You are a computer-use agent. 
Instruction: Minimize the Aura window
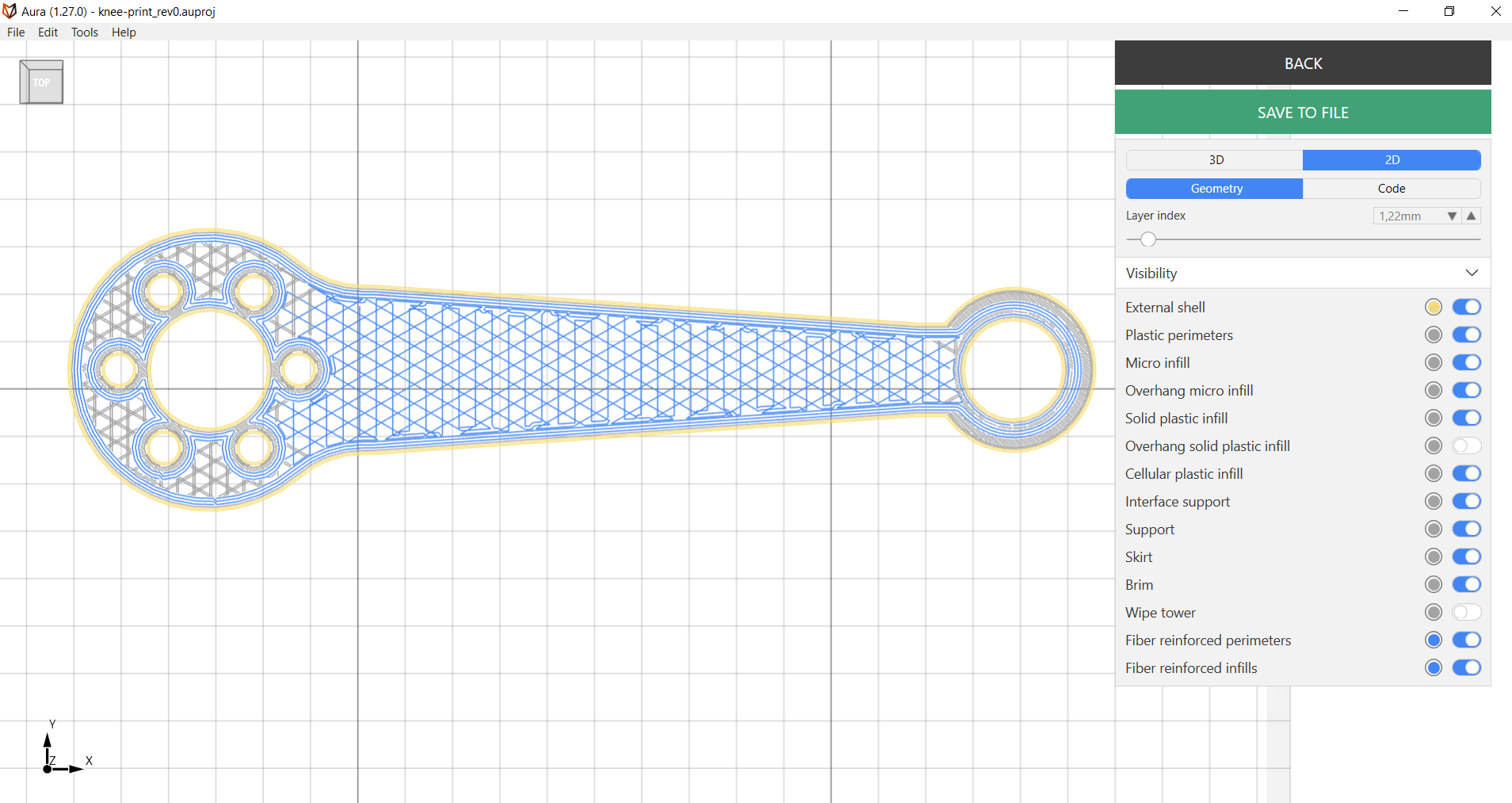tap(1403, 11)
